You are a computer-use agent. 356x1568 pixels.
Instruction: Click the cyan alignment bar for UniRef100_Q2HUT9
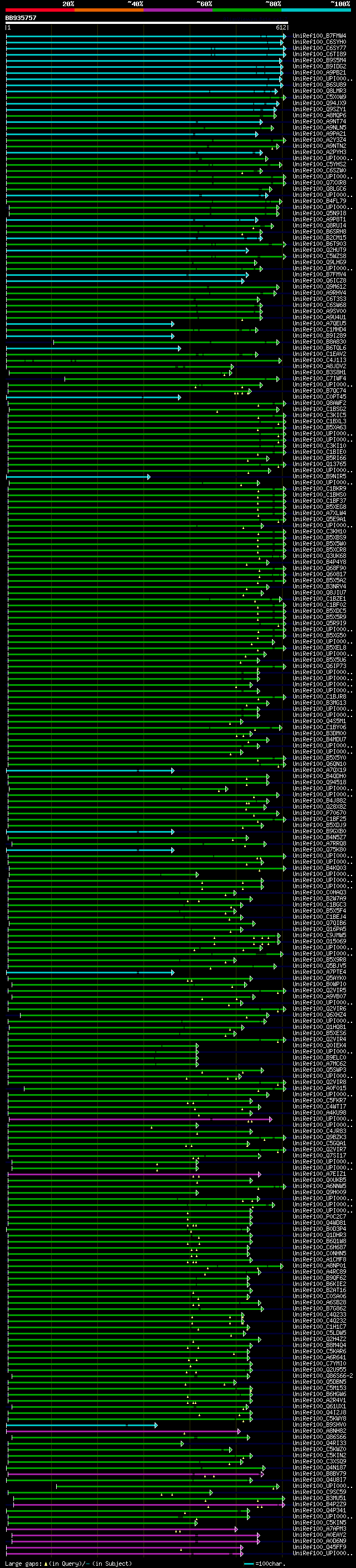[128, 250]
